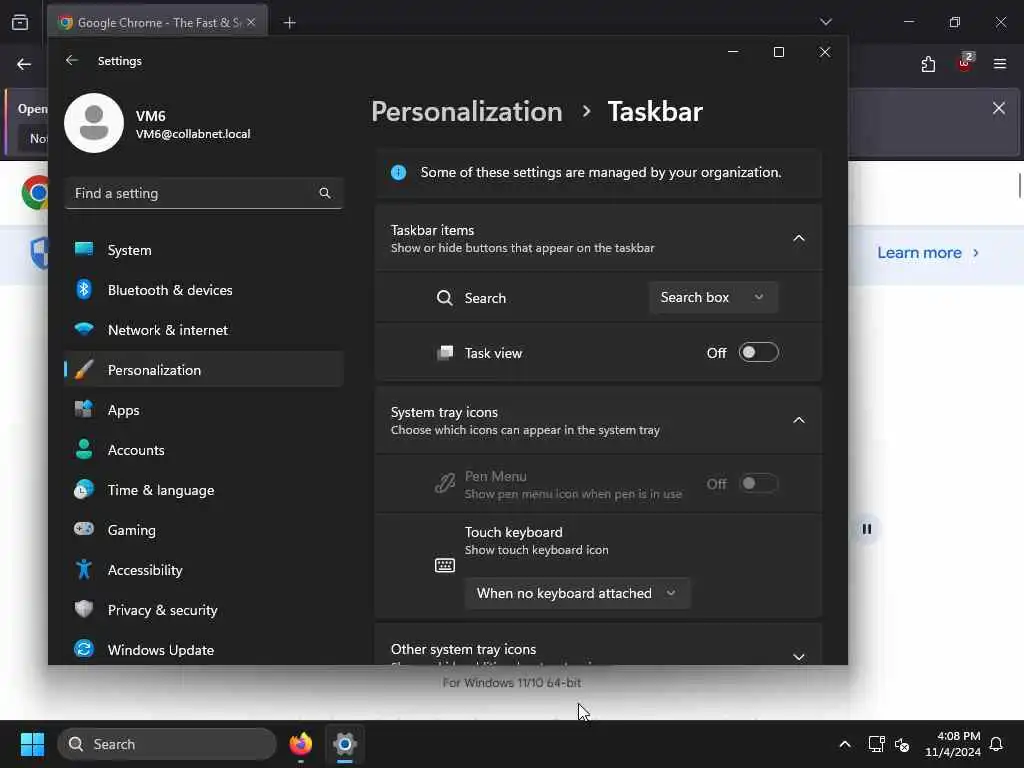The height and width of the screenshot is (768, 1024).
Task: Collapse the Taskbar items section
Action: (799, 238)
